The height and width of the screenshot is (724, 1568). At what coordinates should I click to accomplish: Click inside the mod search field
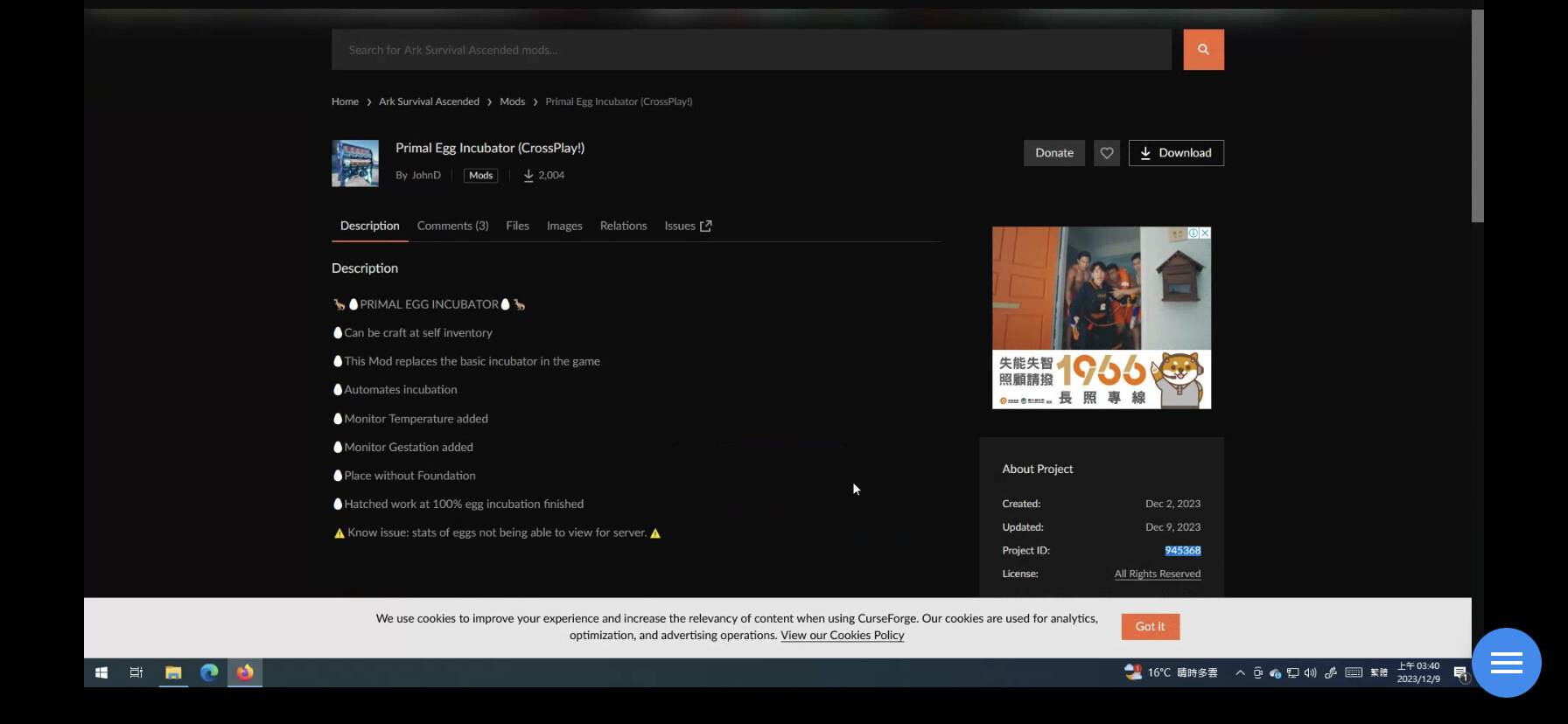tap(751, 50)
